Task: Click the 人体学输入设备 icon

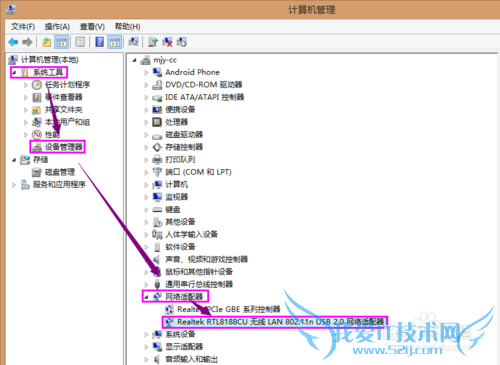Action: coord(157,234)
